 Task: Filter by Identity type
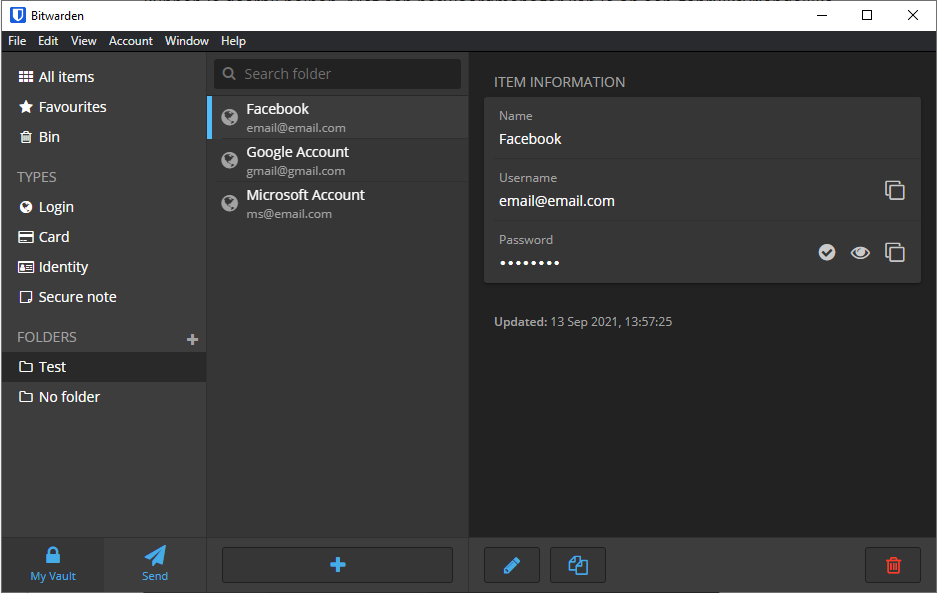click(x=53, y=267)
